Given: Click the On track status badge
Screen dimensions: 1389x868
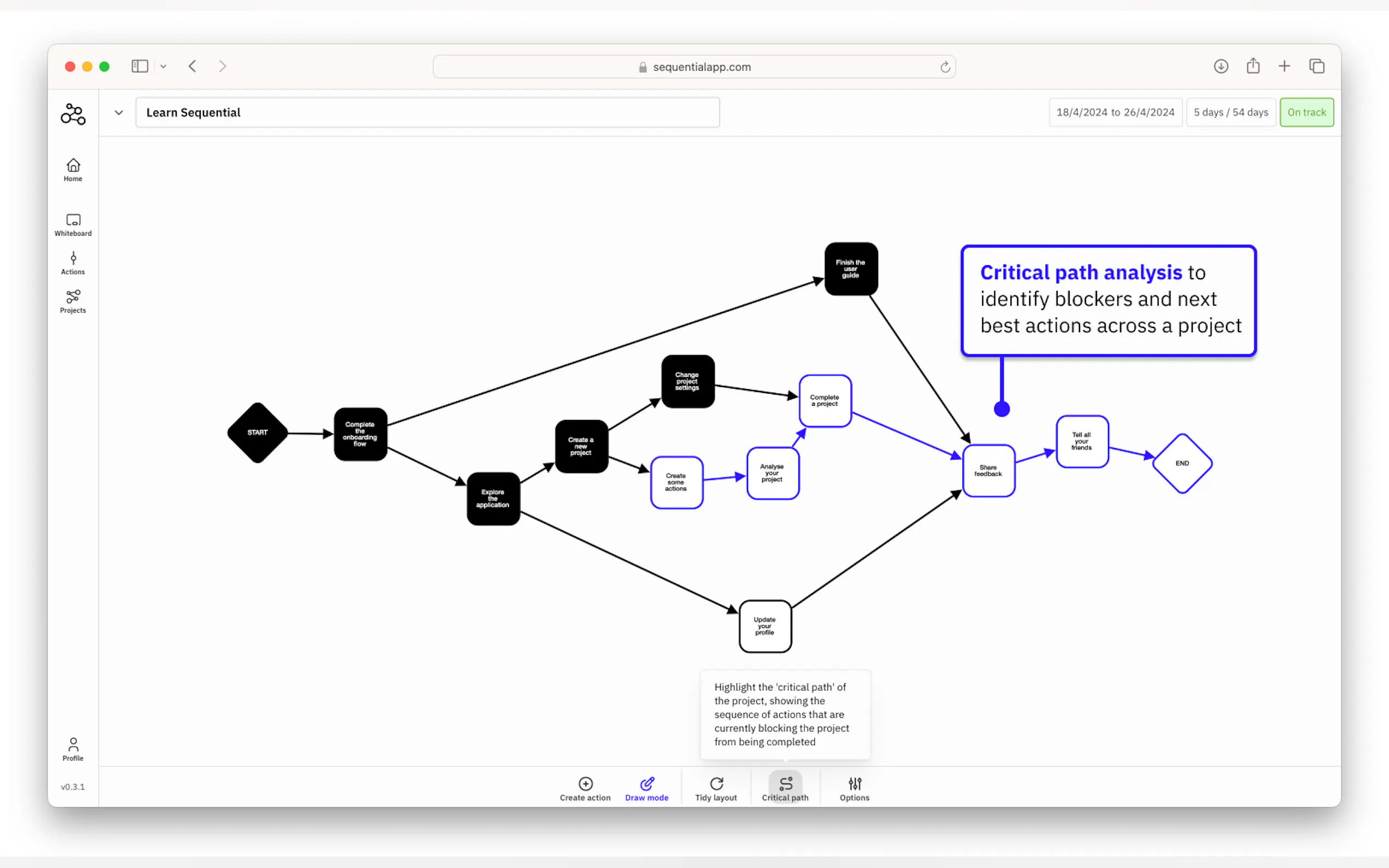Looking at the screenshot, I should (1306, 113).
